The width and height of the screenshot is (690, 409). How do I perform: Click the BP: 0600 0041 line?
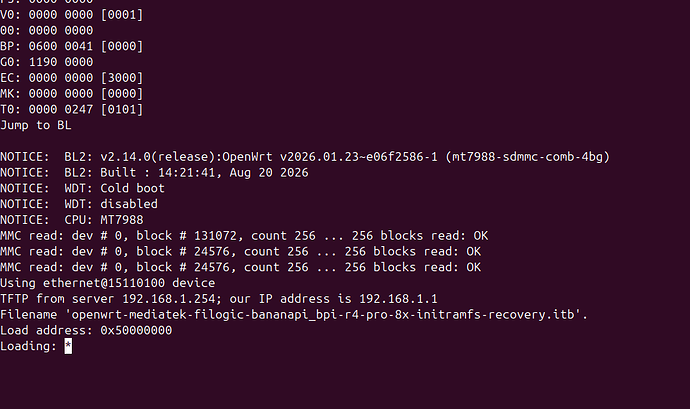72,47
